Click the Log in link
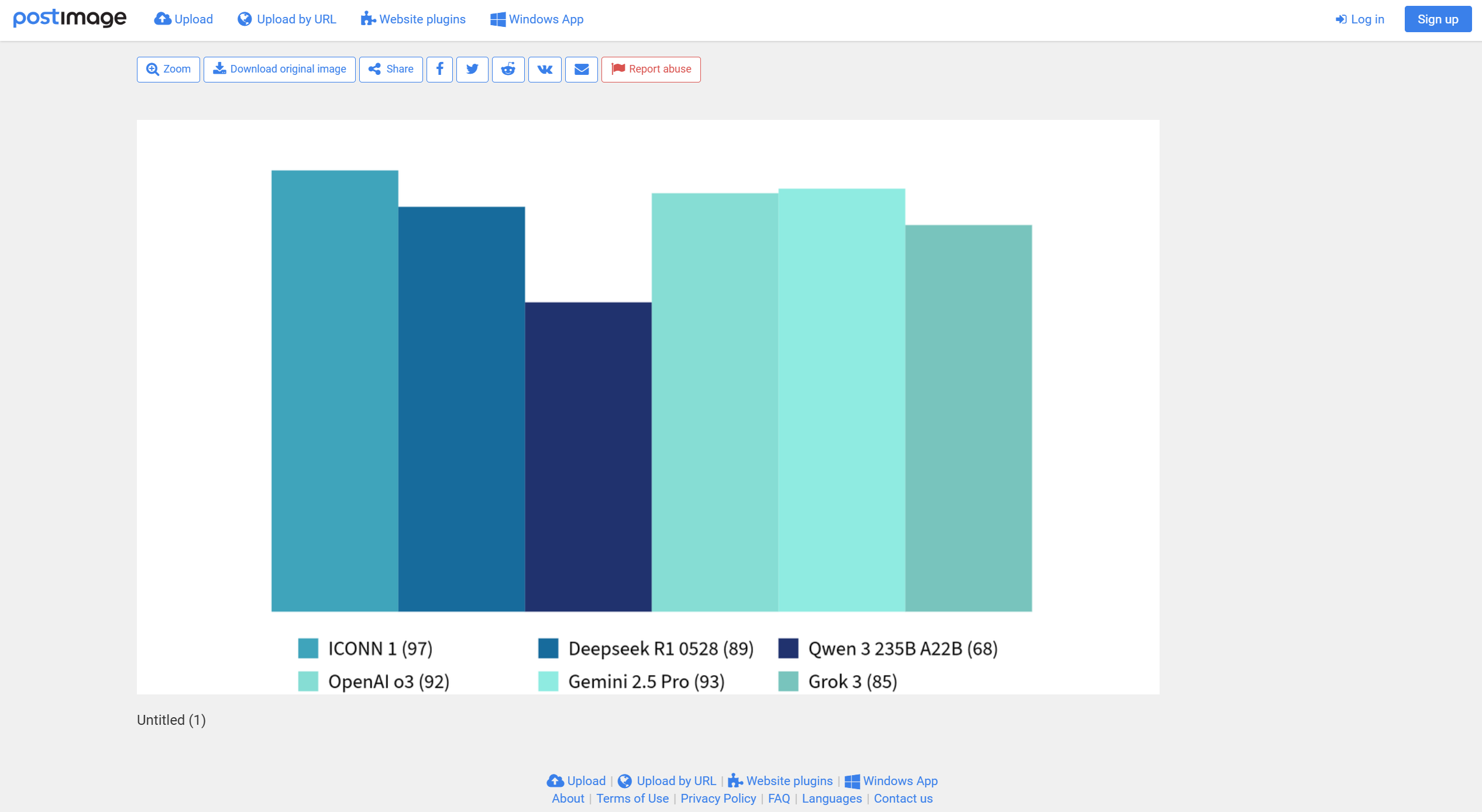1482x812 pixels. point(1360,19)
